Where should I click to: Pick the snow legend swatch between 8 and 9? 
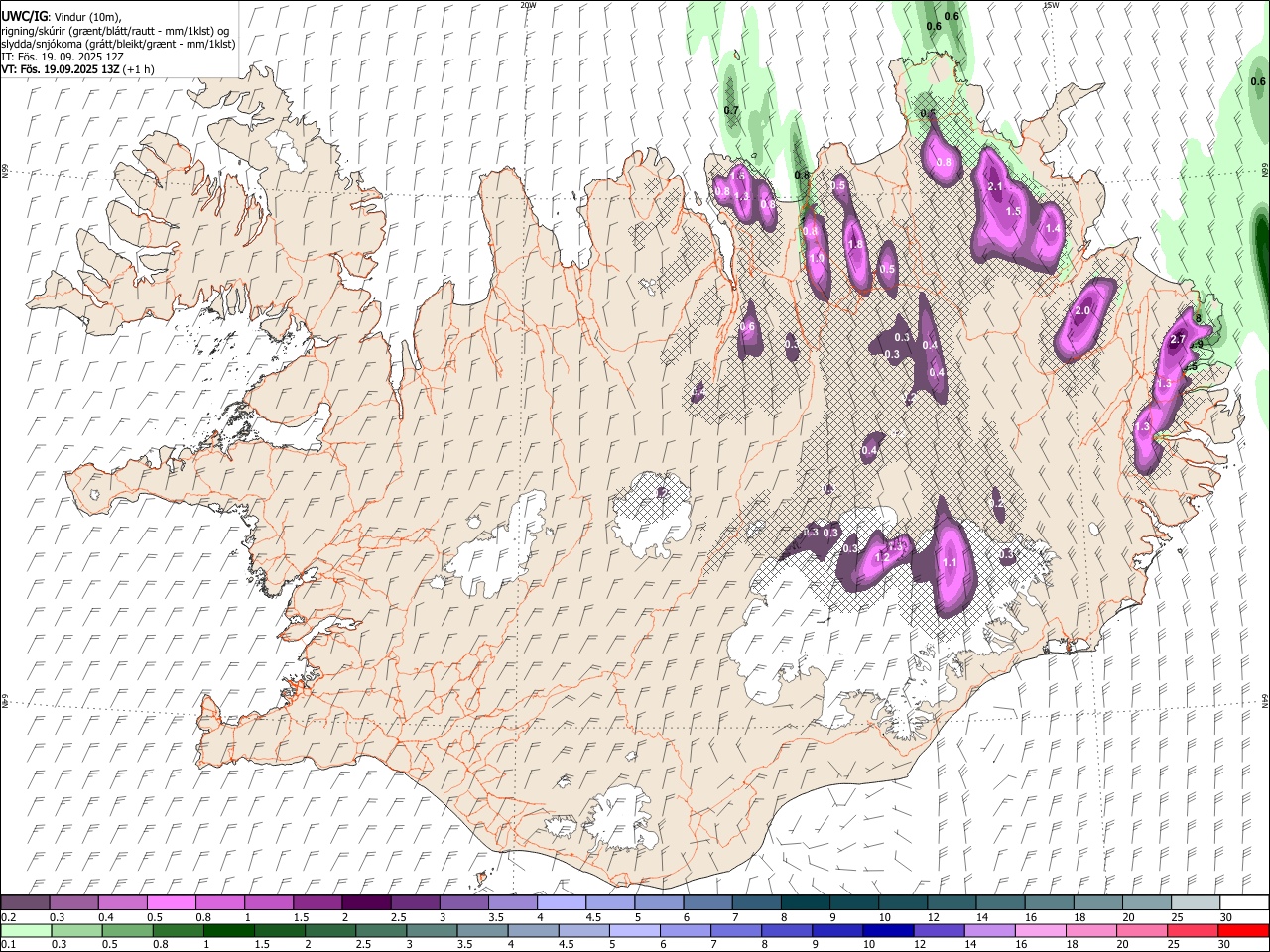[805, 902]
